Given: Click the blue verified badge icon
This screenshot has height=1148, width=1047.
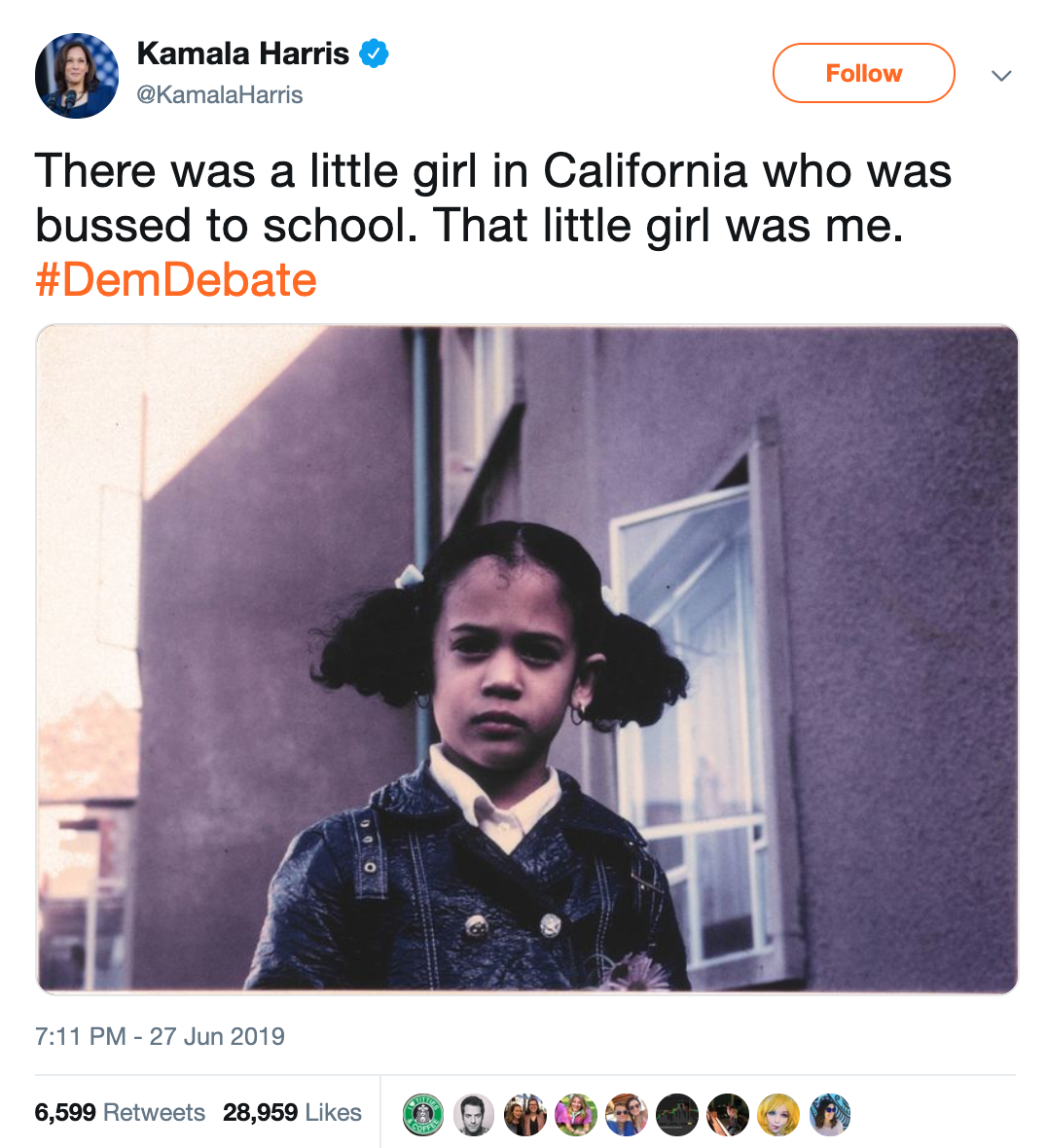Looking at the screenshot, I should [375, 54].
